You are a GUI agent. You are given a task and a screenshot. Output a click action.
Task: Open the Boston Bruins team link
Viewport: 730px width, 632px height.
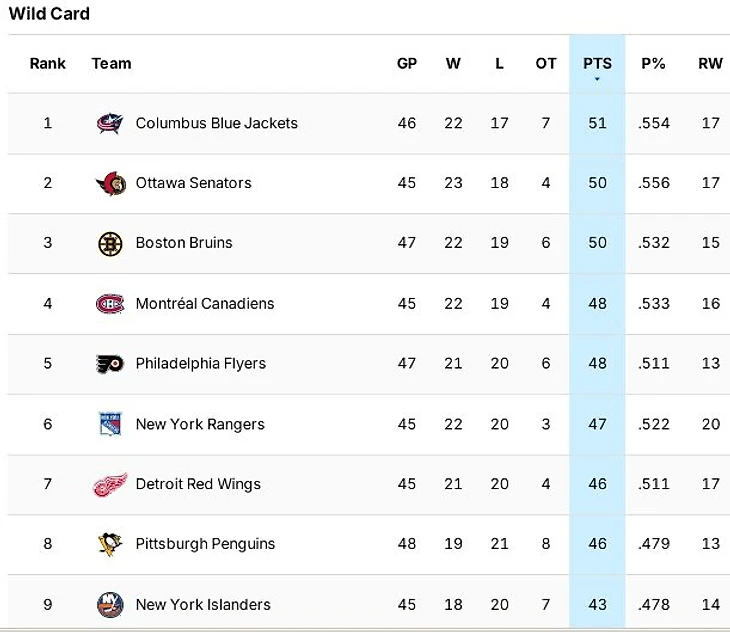184,243
